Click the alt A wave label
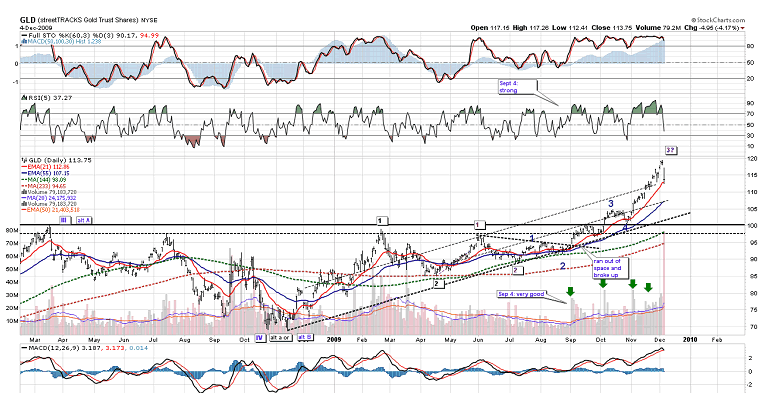 point(84,220)
